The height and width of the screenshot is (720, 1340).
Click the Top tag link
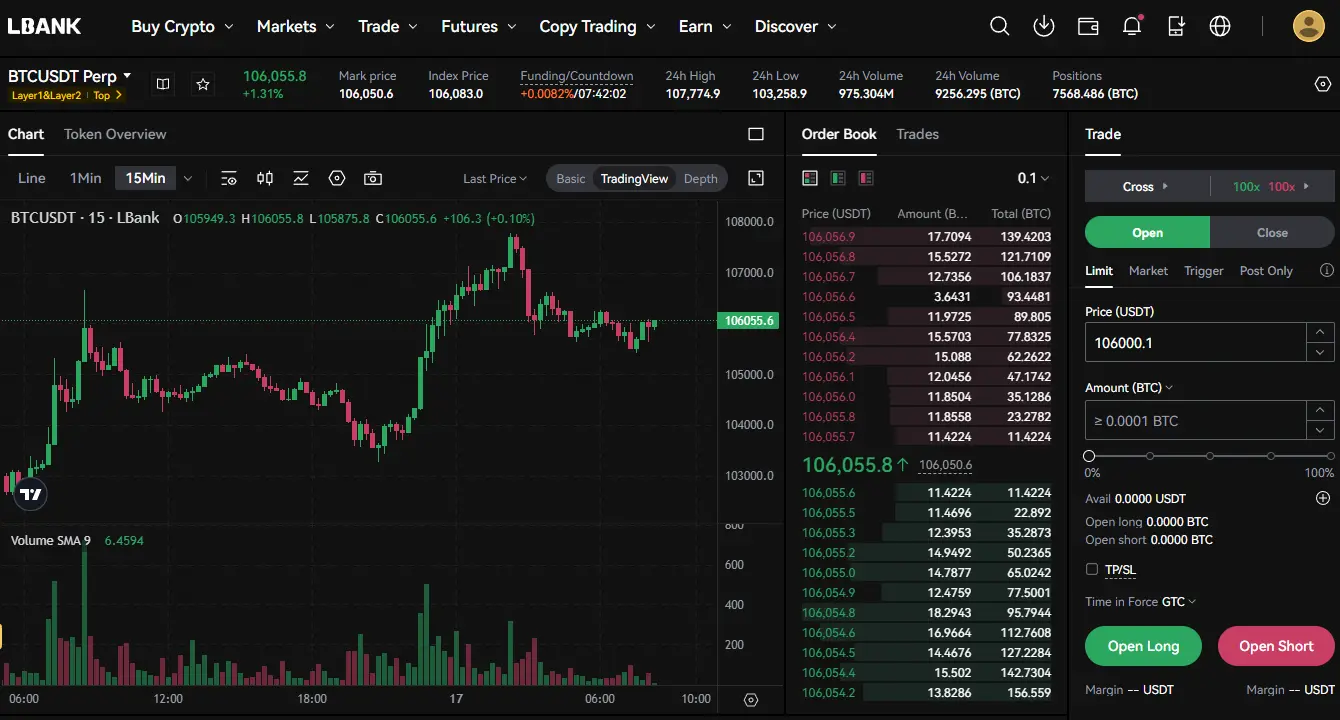tap(107, 96)
